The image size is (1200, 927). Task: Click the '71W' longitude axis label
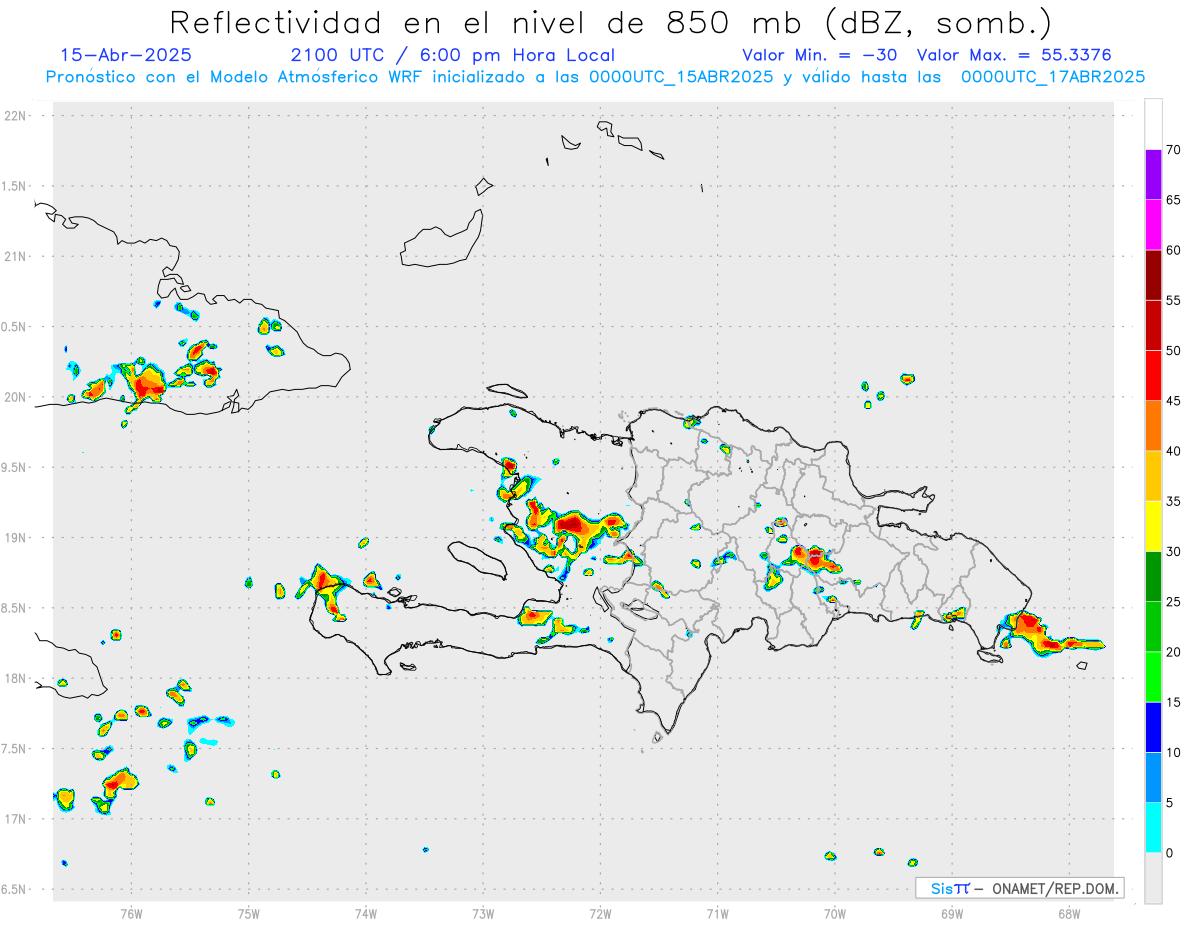[x=717, y=913]
